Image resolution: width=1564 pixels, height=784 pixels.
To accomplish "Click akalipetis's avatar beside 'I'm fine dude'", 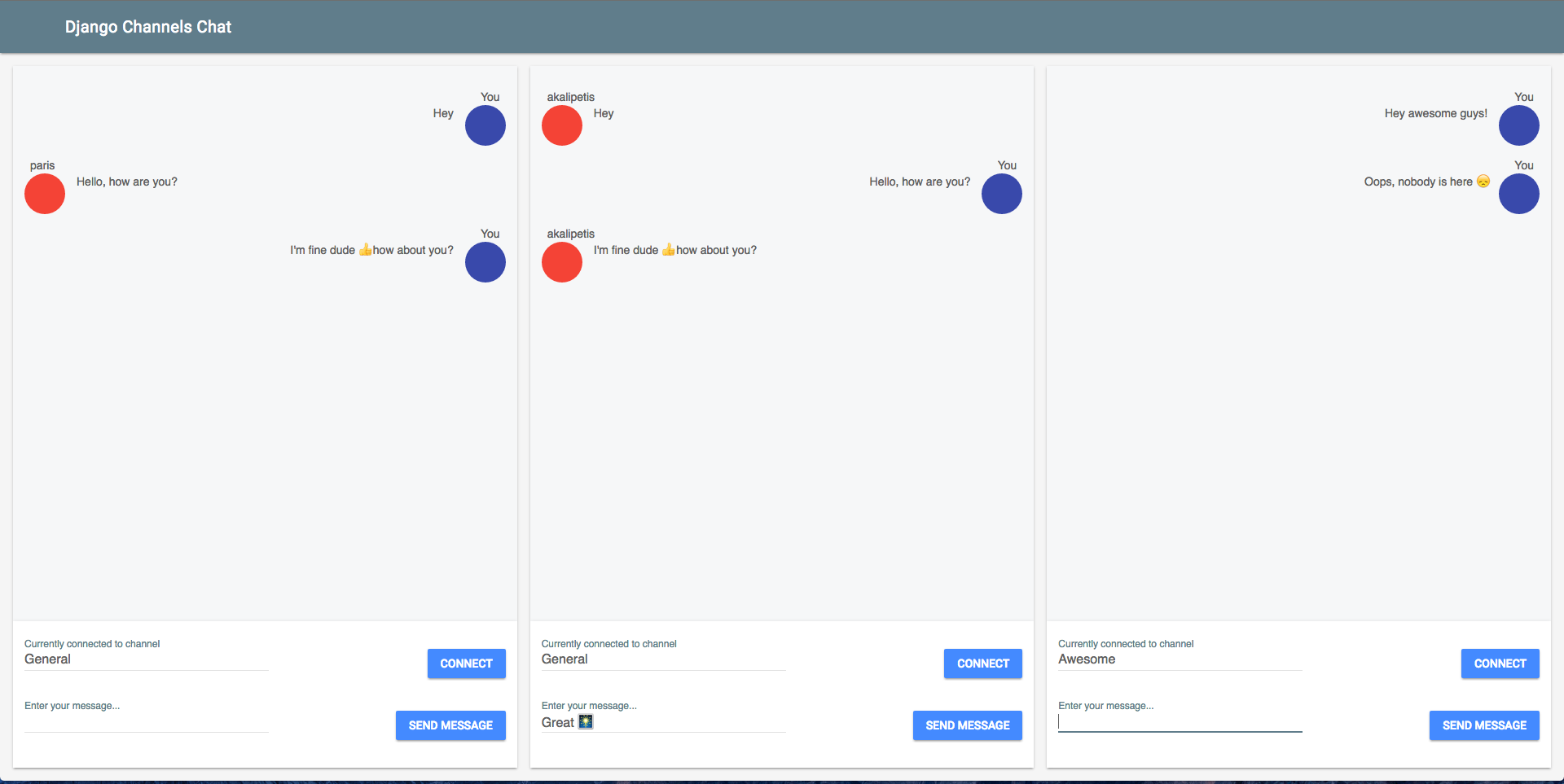I will click(561, 262).
